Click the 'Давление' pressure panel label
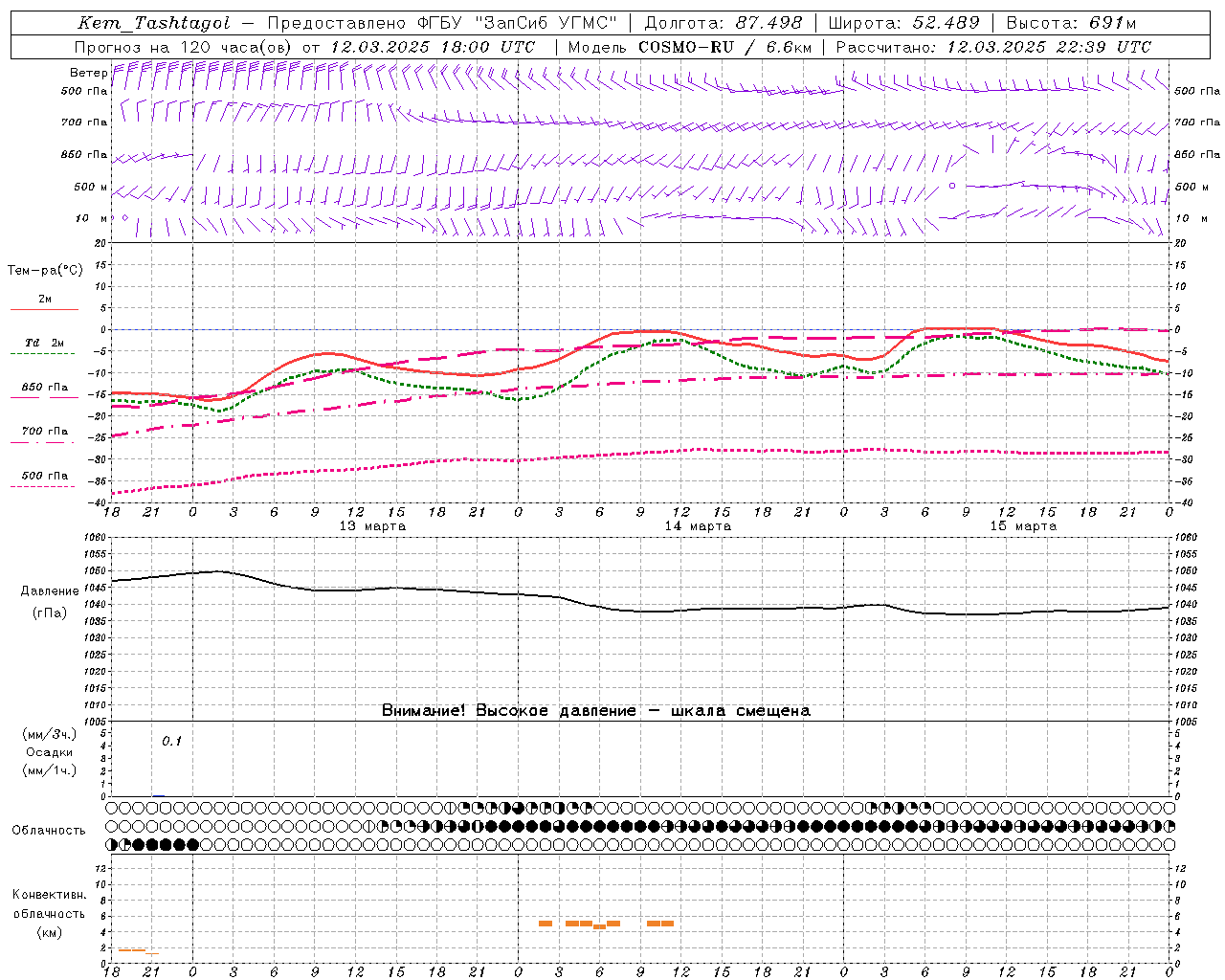 point(50,591)
